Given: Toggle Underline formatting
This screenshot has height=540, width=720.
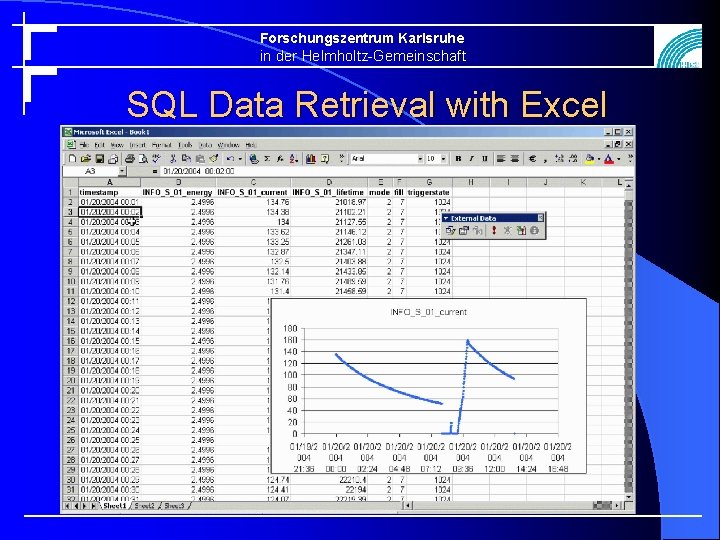Looking at the screenshot, I should (x=484, y=159).
